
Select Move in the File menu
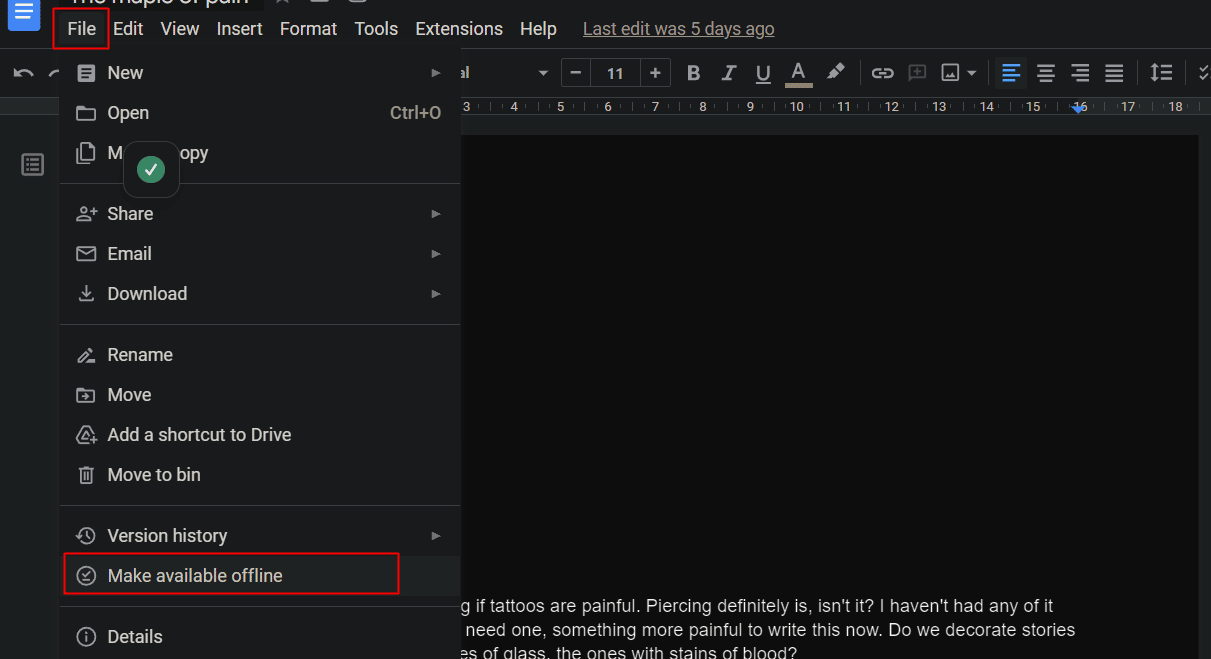[x=260, y=395]
